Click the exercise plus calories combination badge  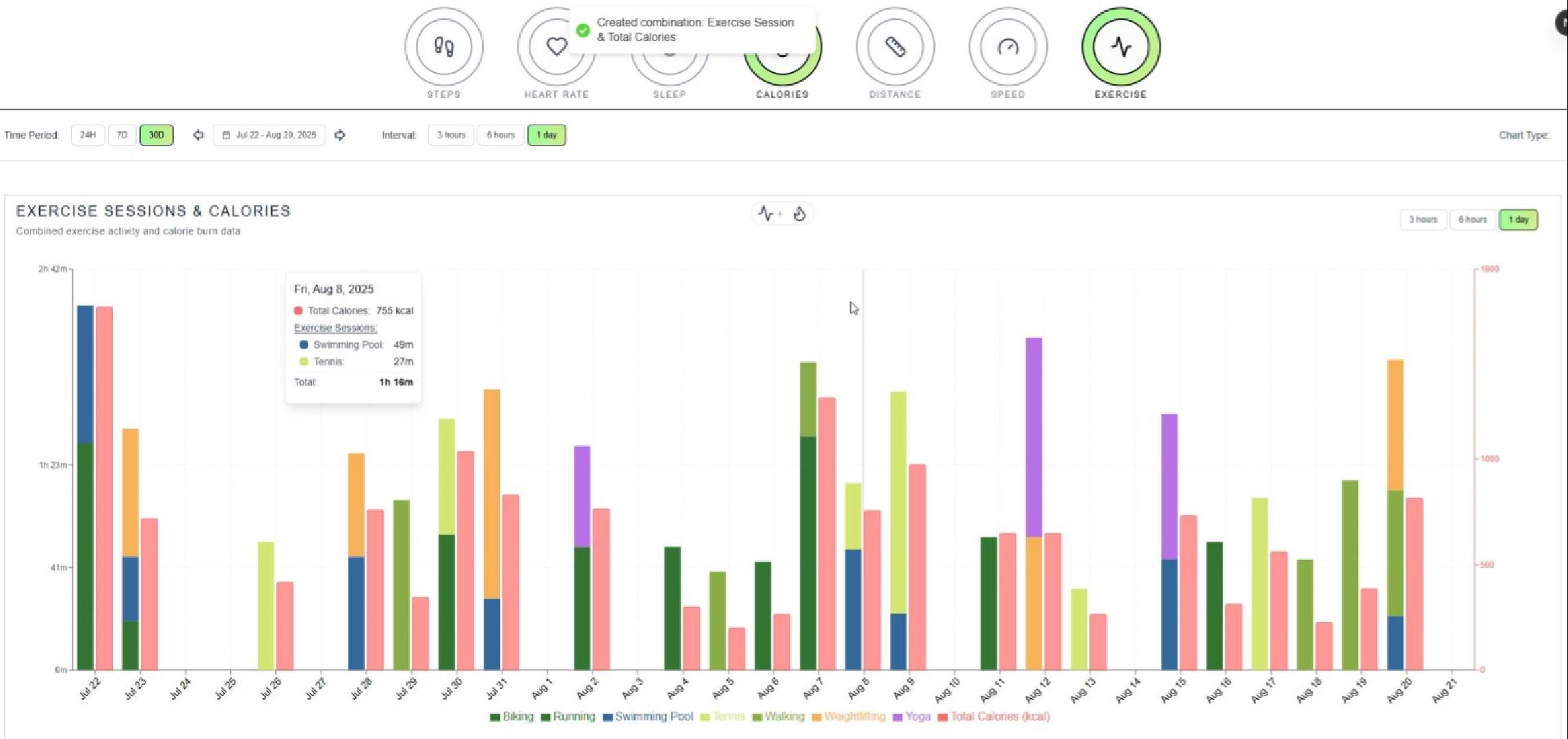(x=782, y=214)
